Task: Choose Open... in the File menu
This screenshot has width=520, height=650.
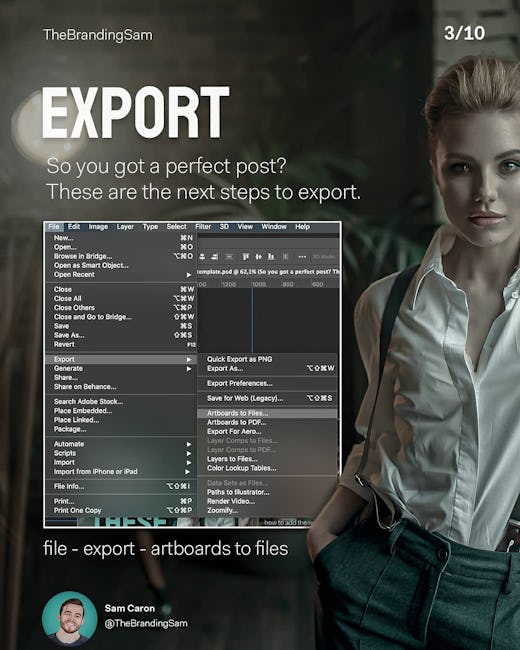Action: [x=120, y=247]
